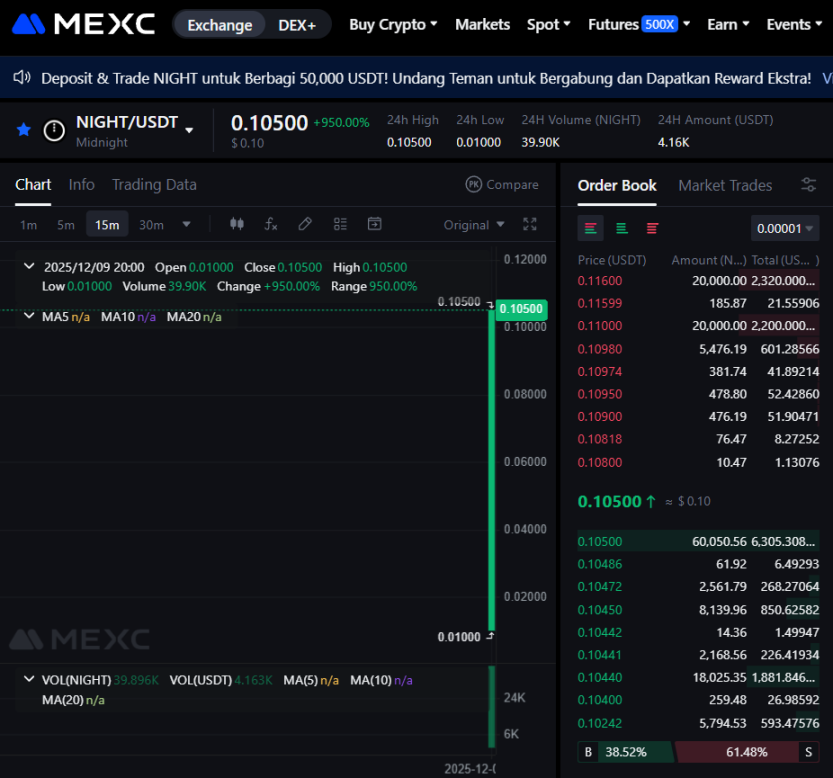Viewport: 833px width, 778px height.
Task: Collapse the OHLC candle info row
Action: click(29, 266)
